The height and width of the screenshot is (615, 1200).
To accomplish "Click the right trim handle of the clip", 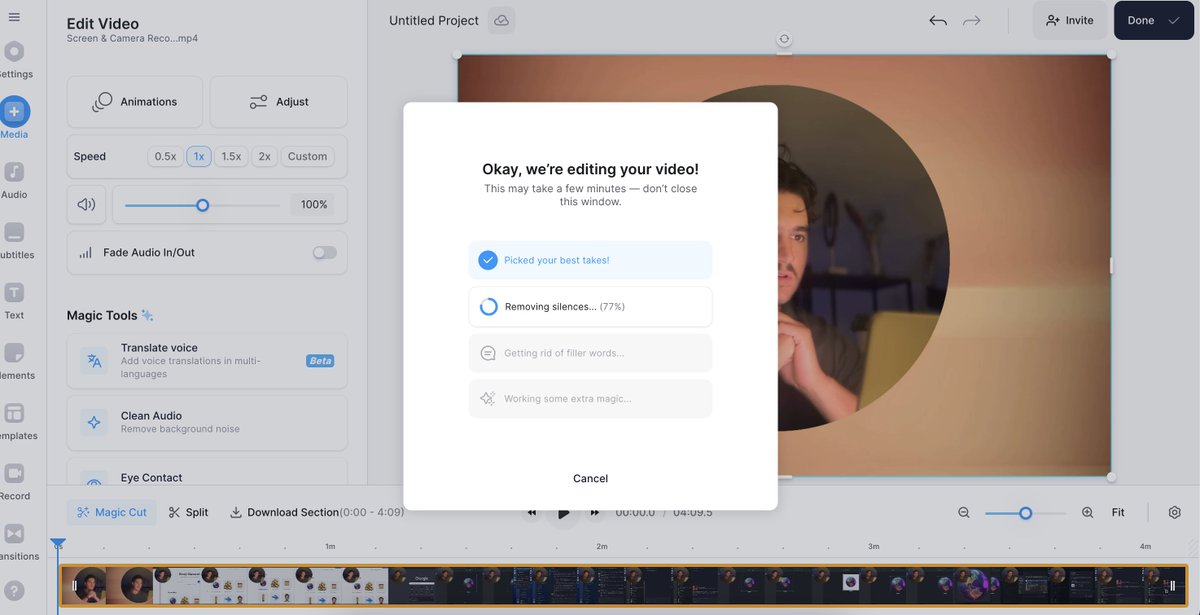I will [1172, 586].
